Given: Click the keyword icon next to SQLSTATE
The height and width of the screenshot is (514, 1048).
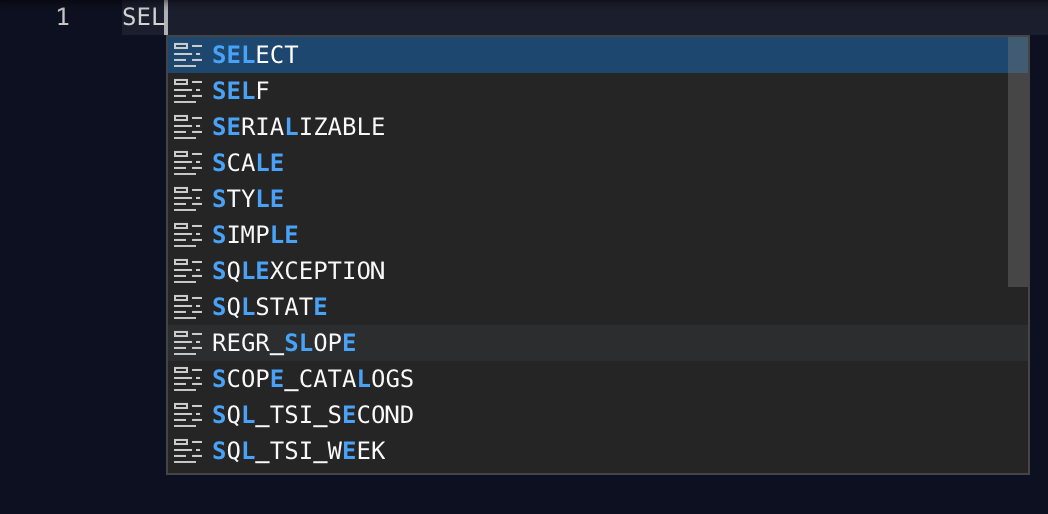Looking at the screenshot, I should coord(187,307).
